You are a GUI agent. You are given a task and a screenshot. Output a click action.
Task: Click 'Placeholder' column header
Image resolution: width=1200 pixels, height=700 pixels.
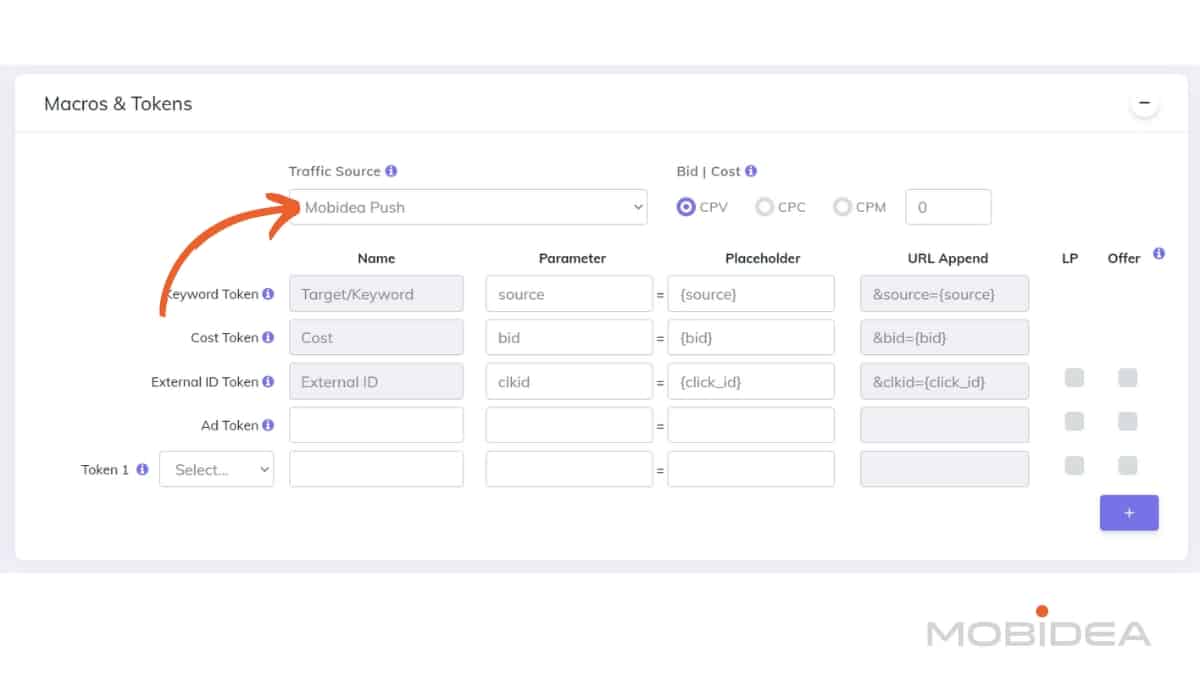click(763, 258)
